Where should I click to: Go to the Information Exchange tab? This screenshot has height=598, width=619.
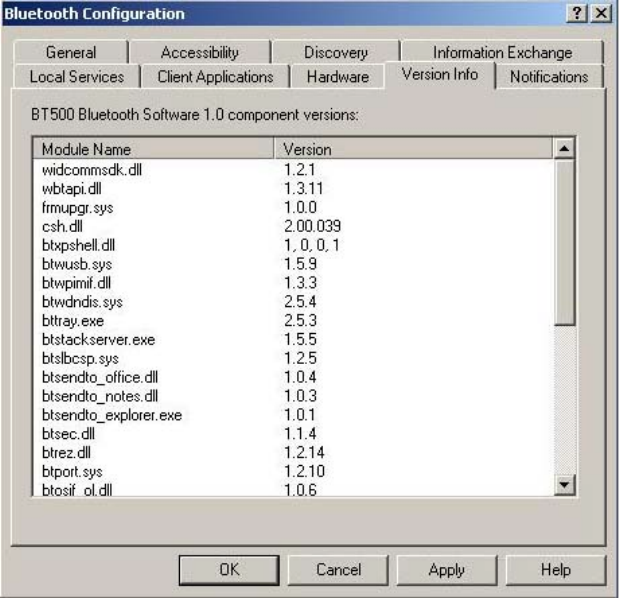pos(502,52)
